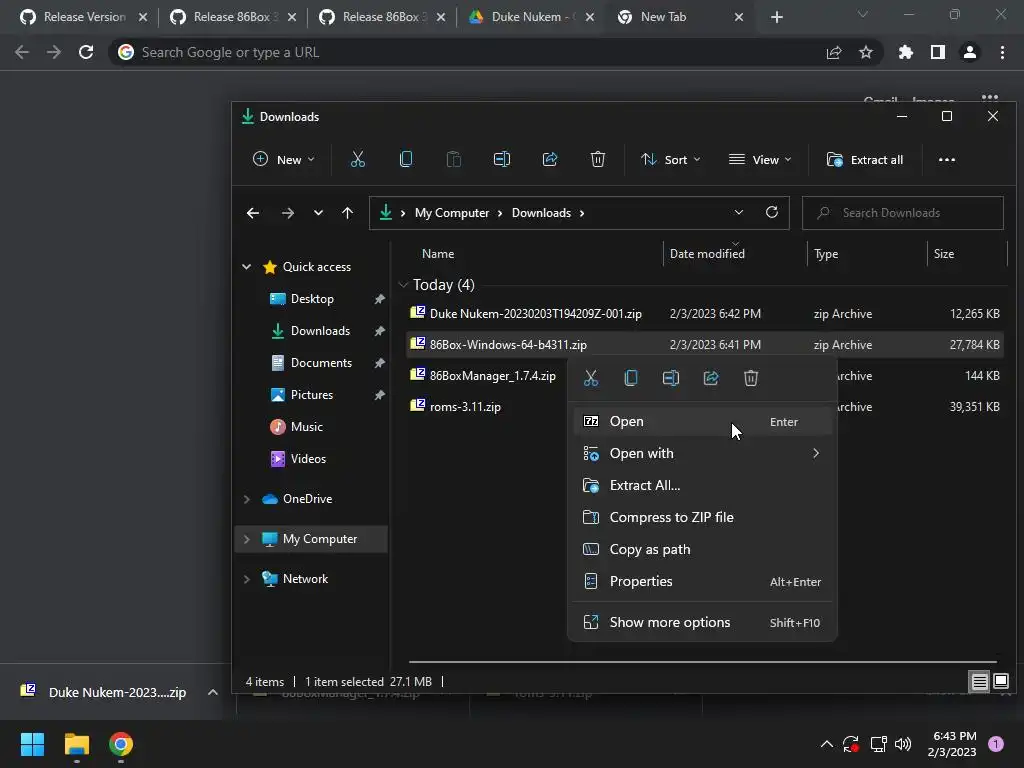Switch to large thumbnails view icon in status bar
This screenshot has height=768, width=1024.
[x=1000, y=682]
